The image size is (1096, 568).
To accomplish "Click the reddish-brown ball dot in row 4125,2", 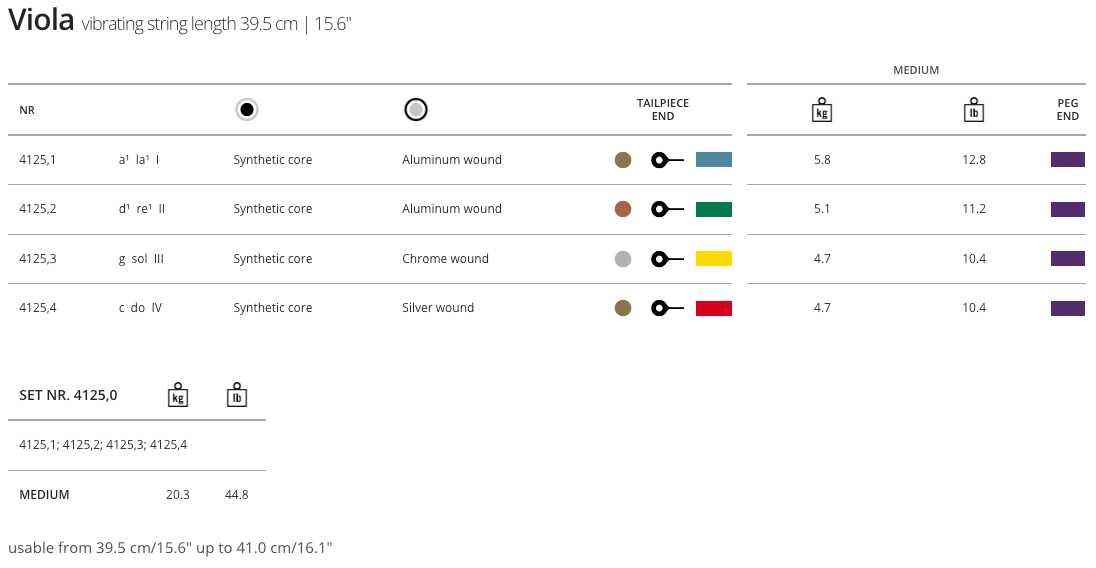I will pos(623,209).
